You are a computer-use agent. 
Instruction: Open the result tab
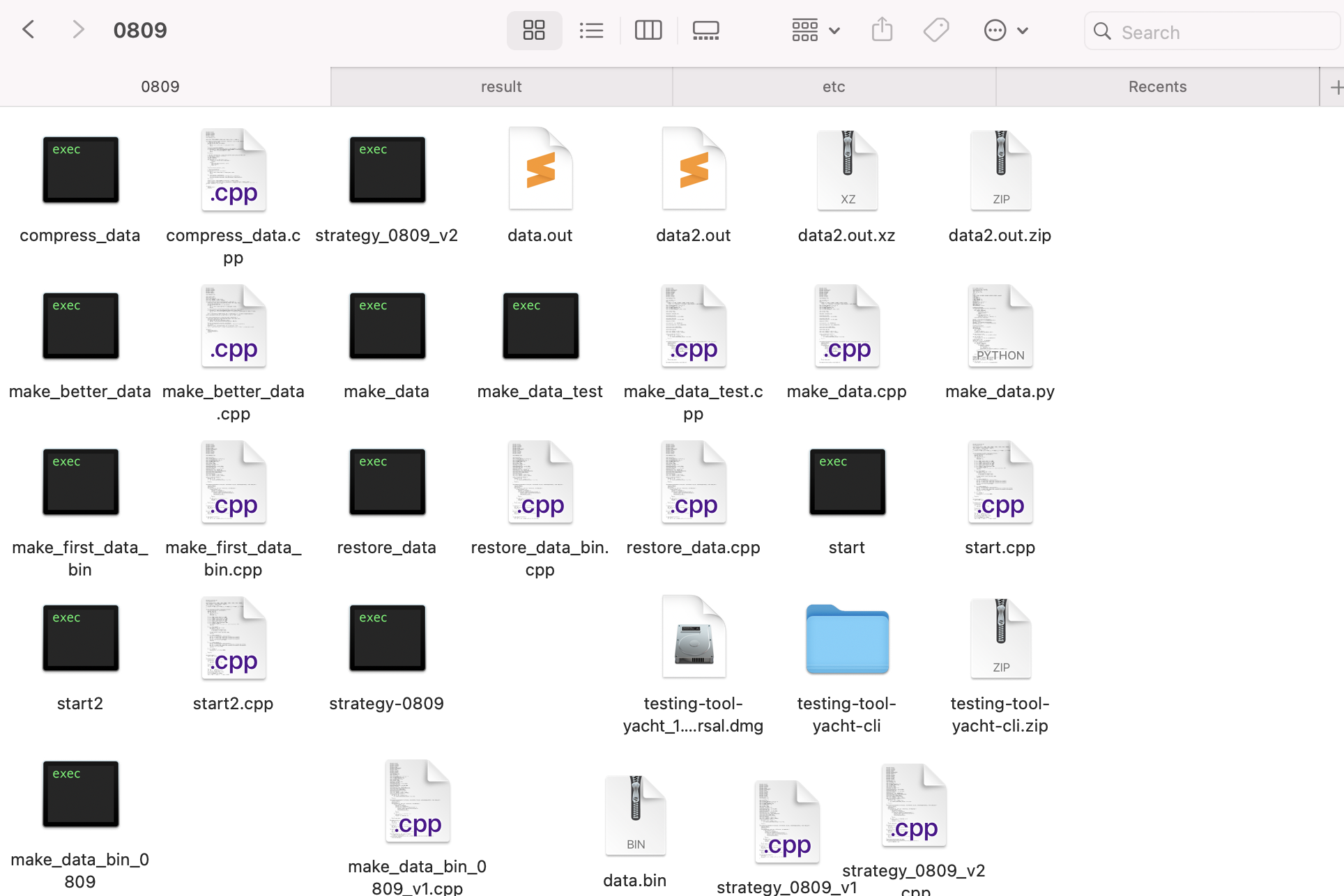coord(501,86)
